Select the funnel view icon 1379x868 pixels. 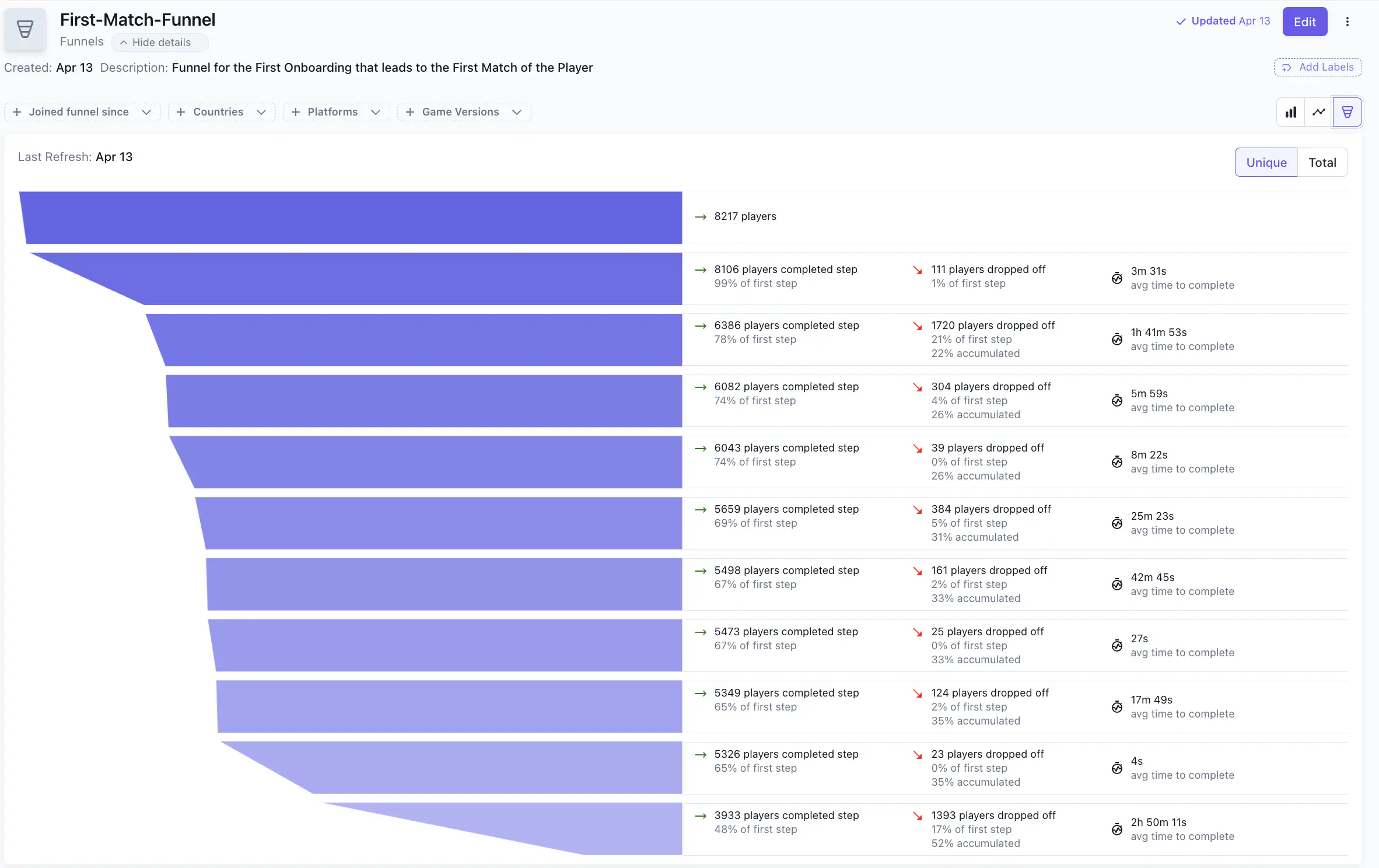coord(1347,112)
